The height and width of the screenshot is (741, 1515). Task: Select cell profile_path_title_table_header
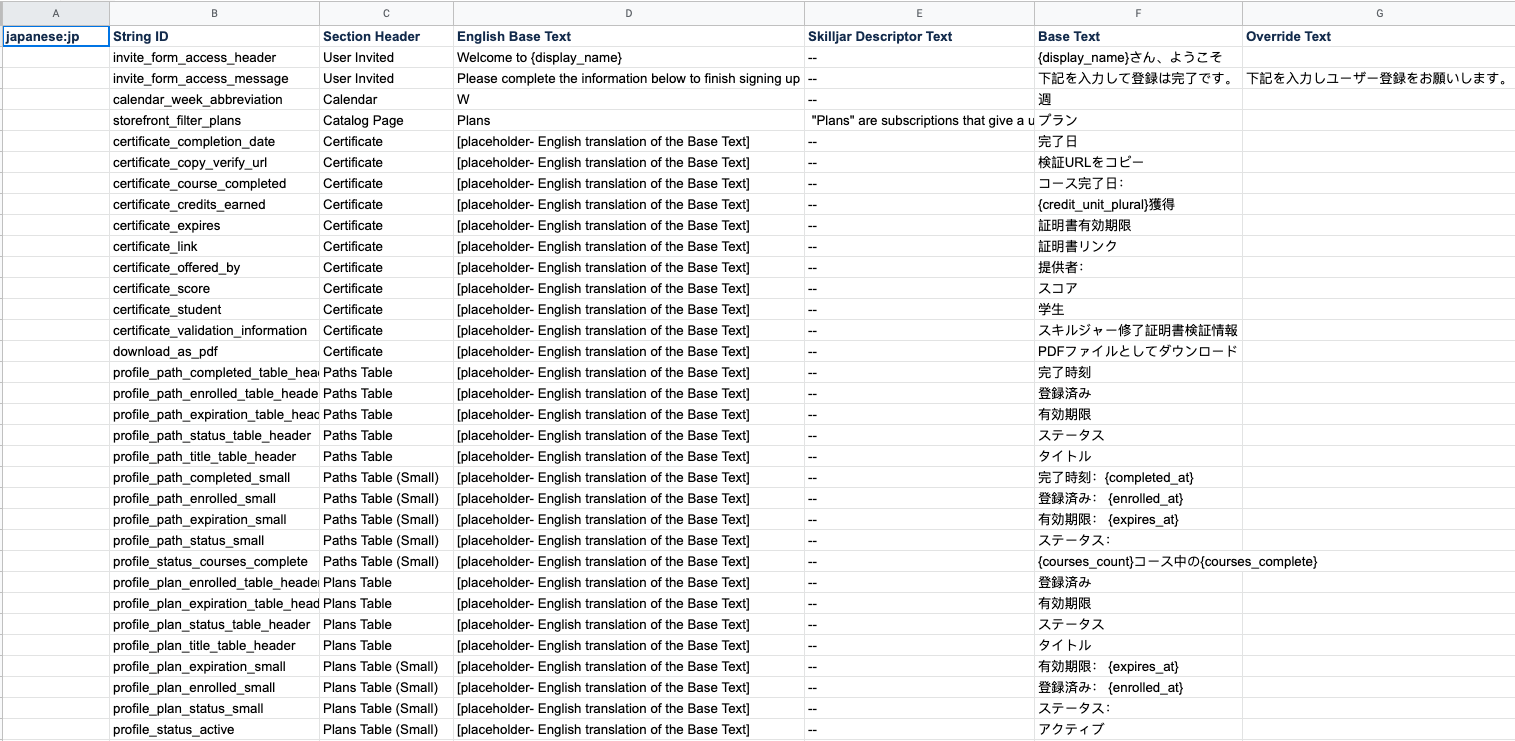[x=215, y=457]
